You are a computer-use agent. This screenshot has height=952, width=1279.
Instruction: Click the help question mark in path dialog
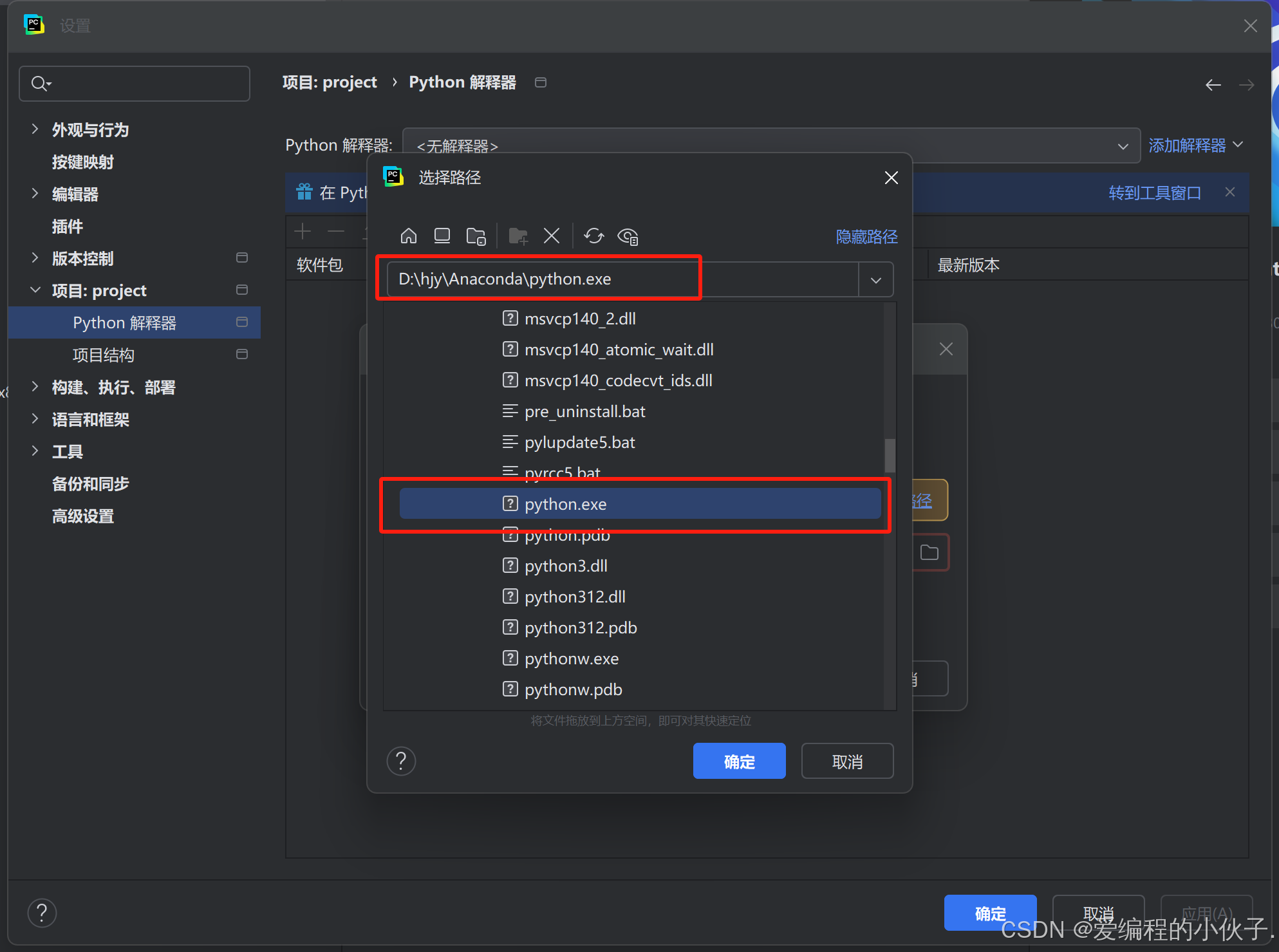(x=401, y=761)
